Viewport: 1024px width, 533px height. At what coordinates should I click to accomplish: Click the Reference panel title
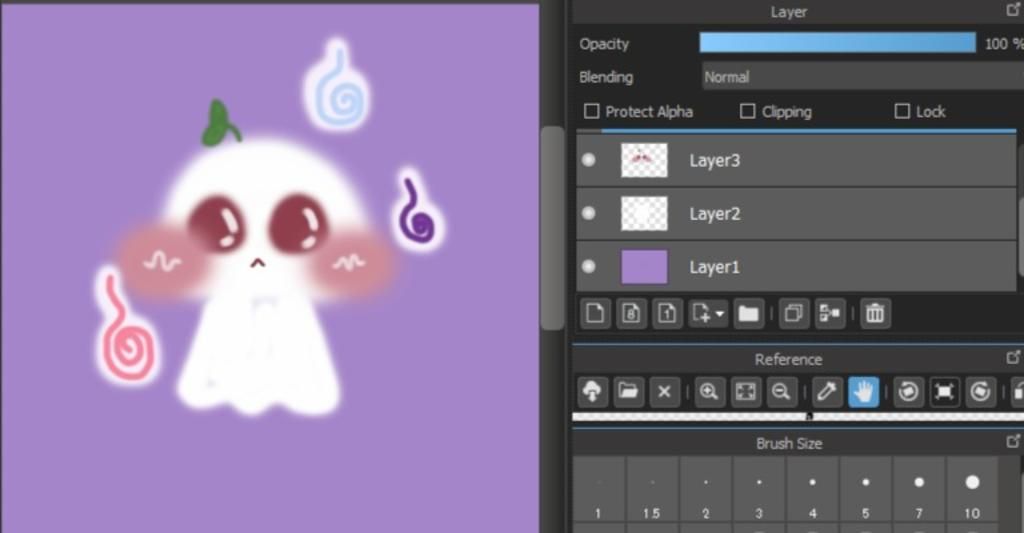point(788,359)
